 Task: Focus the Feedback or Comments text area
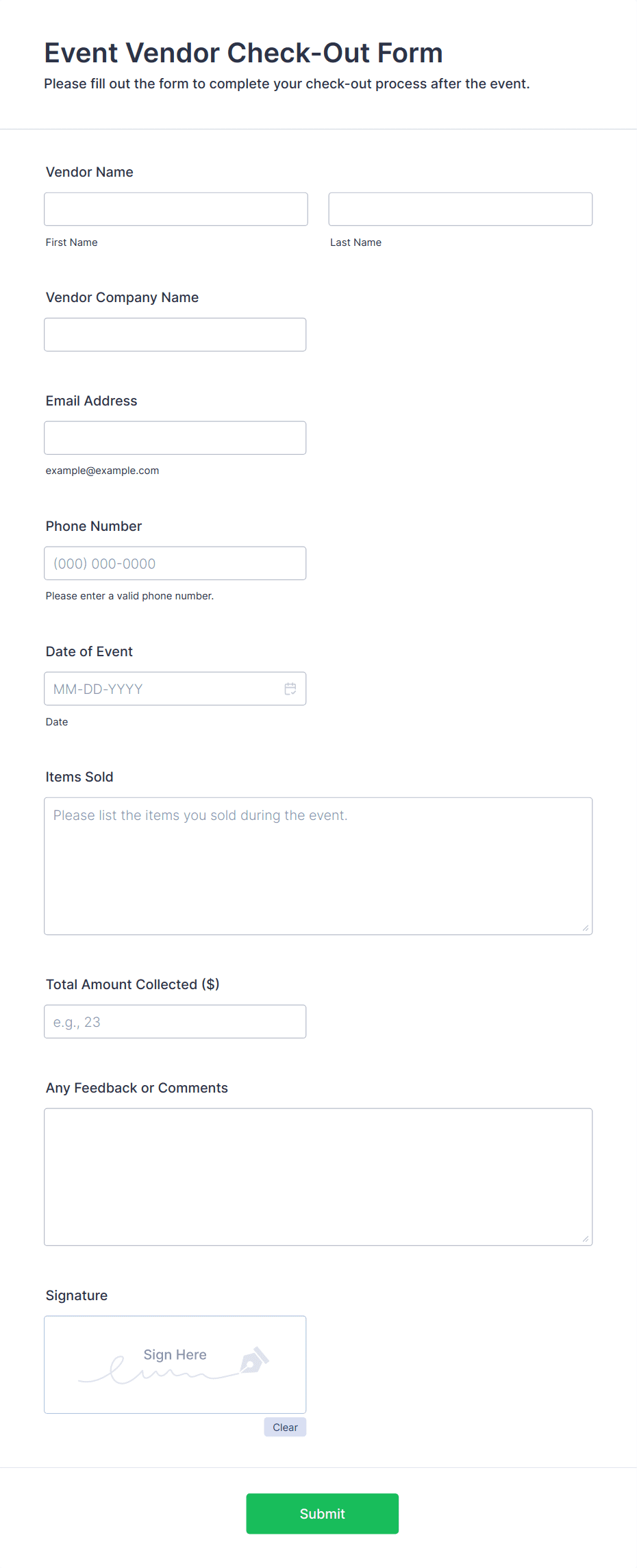coord(318,1177)
